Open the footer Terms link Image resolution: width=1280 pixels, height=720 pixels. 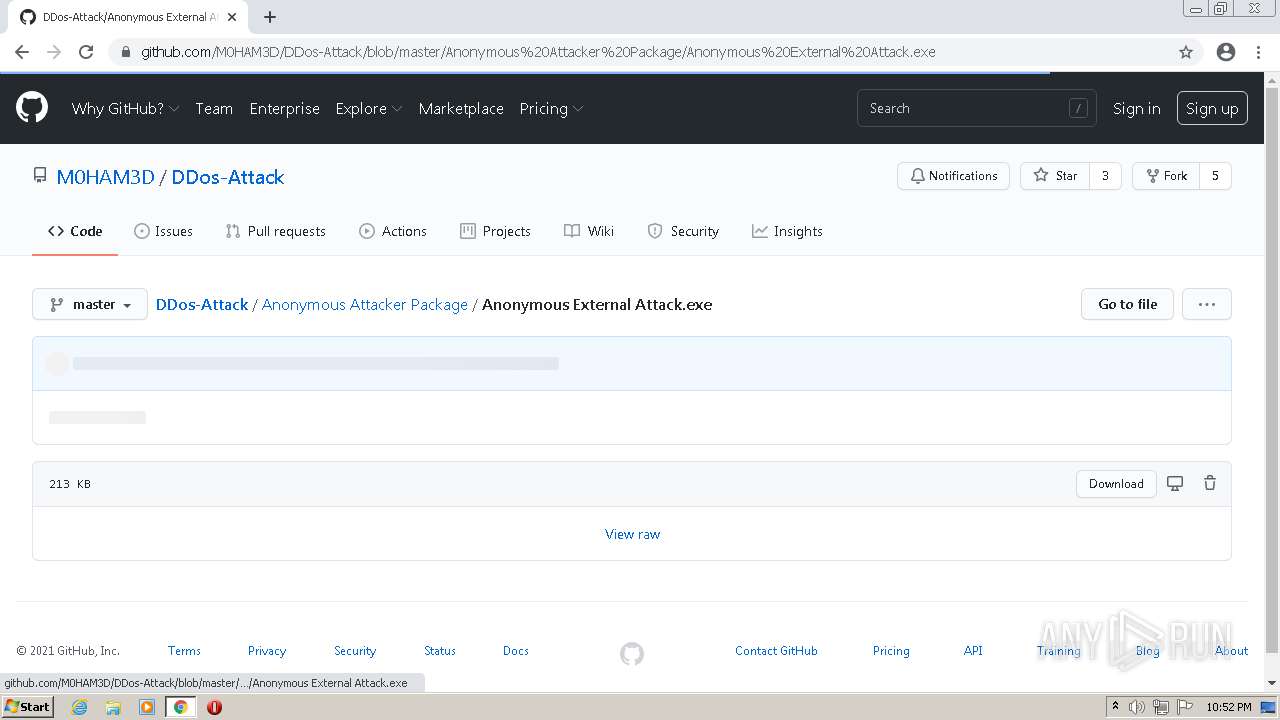pyautogui.click(x=184, y=650)
